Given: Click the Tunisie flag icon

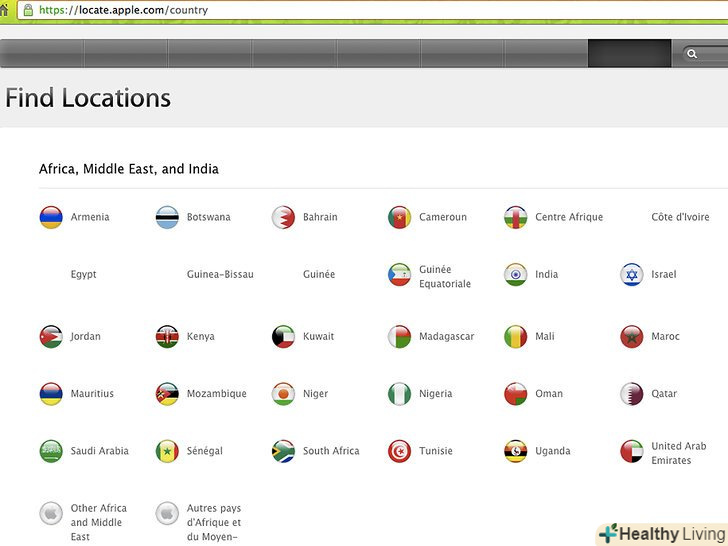Looking at the screenshot, I should (399, 451).
